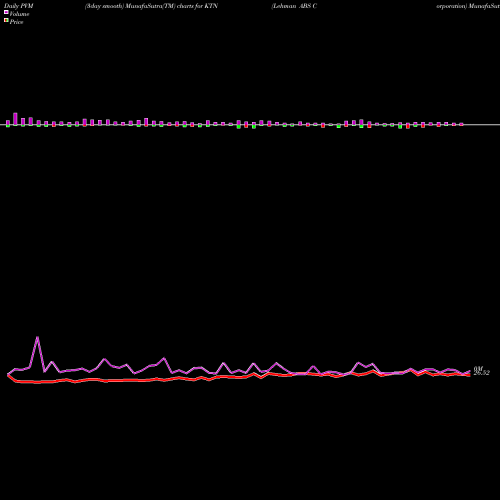Click the tallest magenta bar in the volume bar row
The height and width of the screenshot is (500, 500).
point(15,119)
